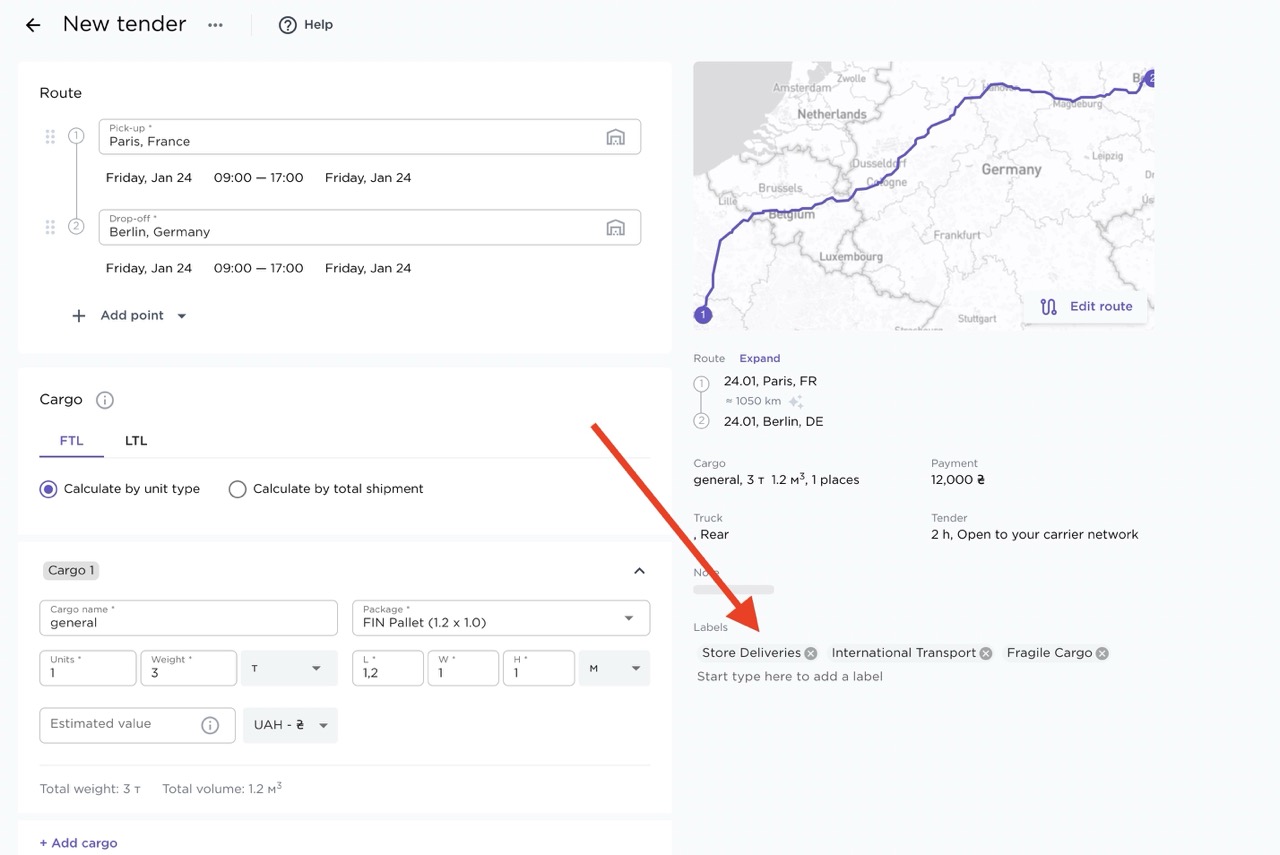Switch to the LTL tab
This screenshot has width=1280, height=855.
(136, 441)
